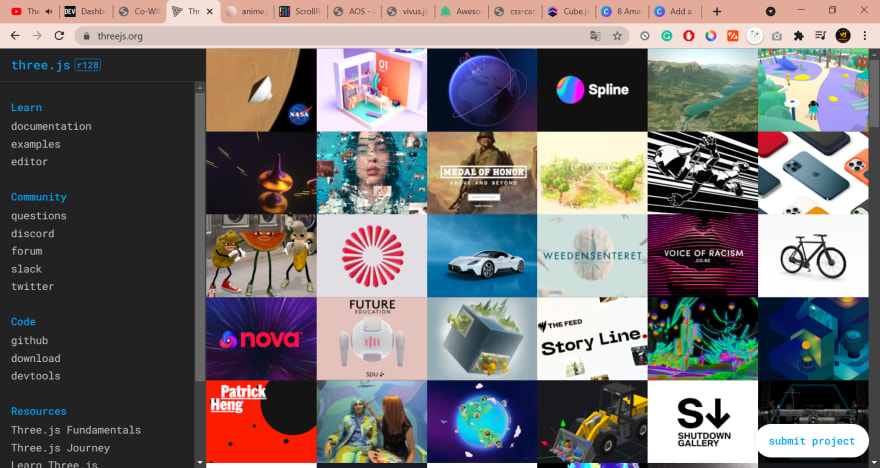Click the r128 release version badge
Screen dimensions: 880x468
[88, 65]
